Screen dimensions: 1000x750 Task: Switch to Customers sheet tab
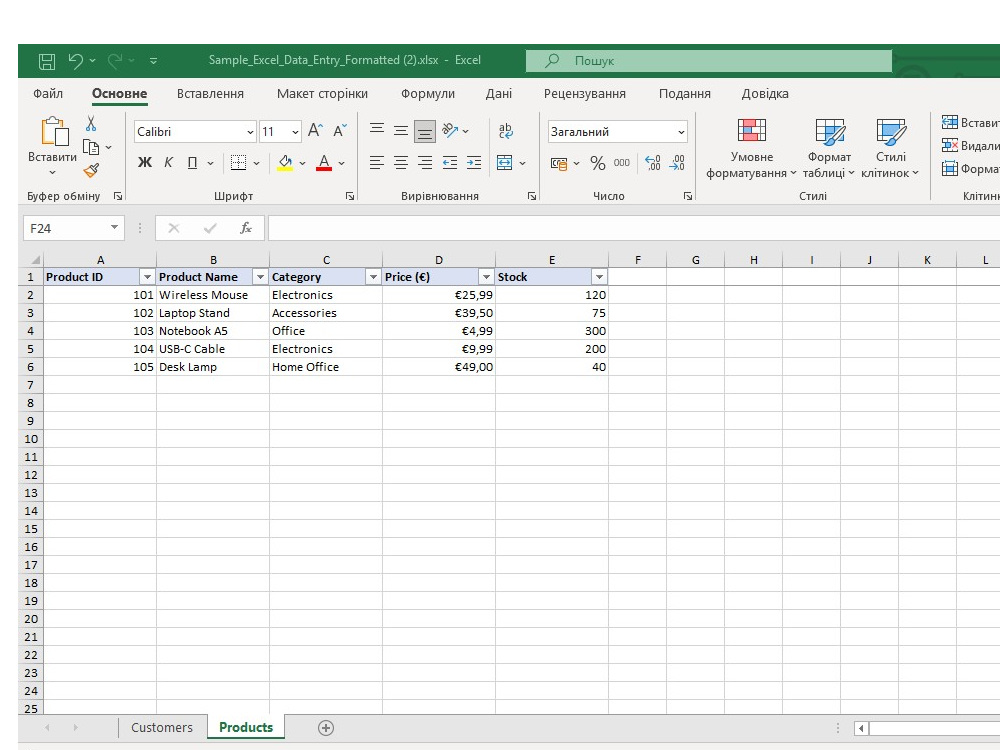(x=162, y=728)
